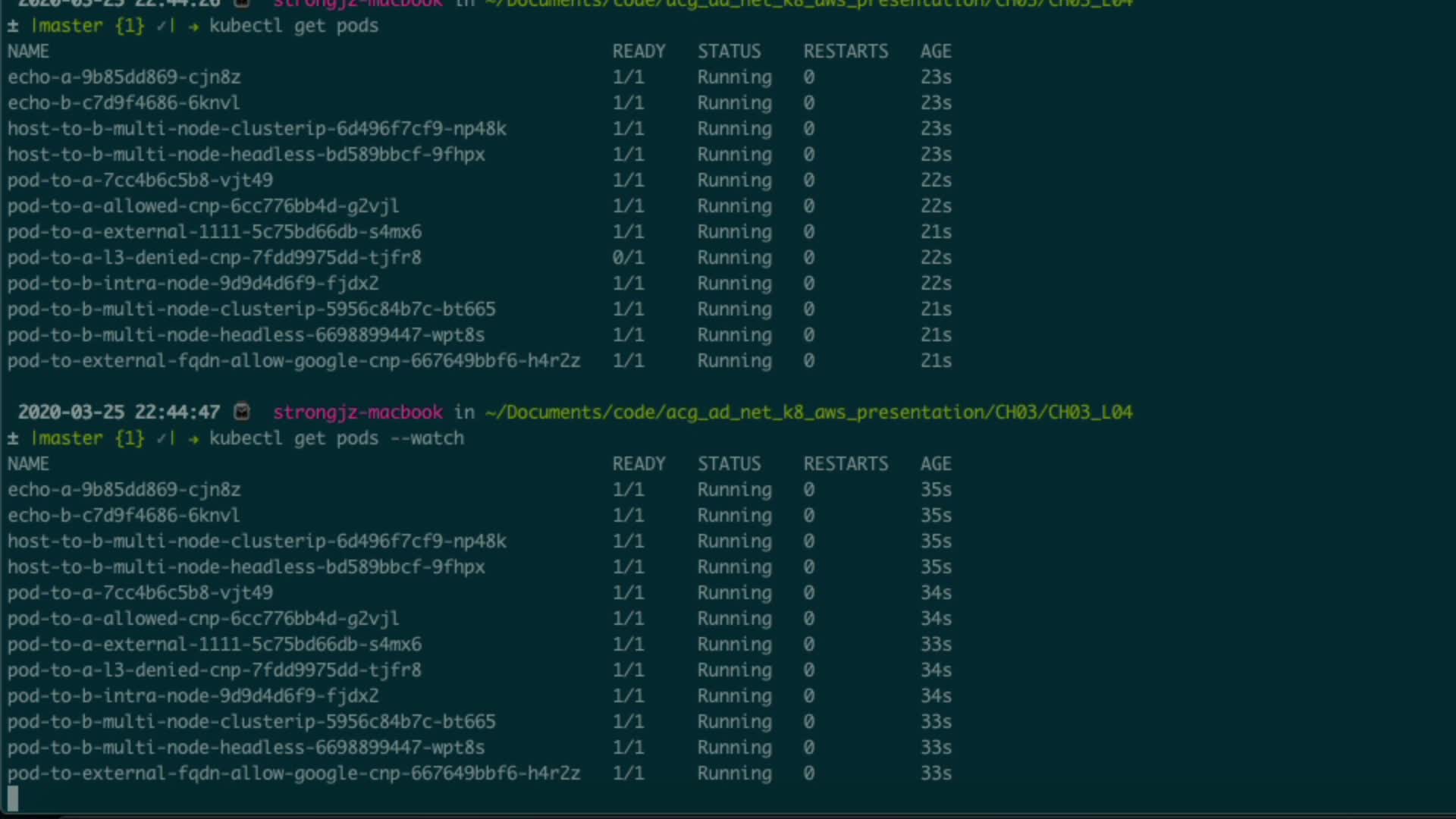Click host-to-b-multi-node-headless pod in the bottom list
The height and width of the screenshot is (819, 1456).
click(246, 567)
